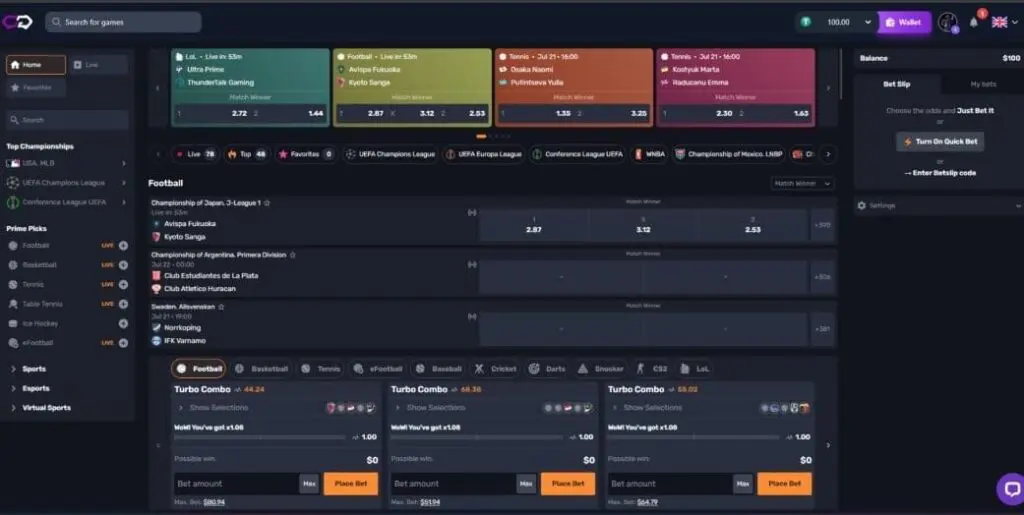Screen dimensions: 1024x515
Task: Click the Search for games field
Action: 123,22
